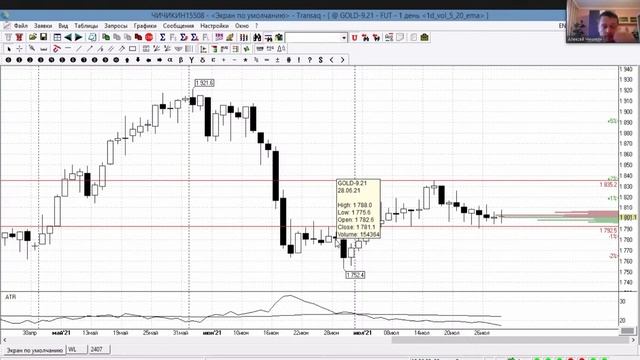Select the diagonal trend line tool

tap(79, 49)
